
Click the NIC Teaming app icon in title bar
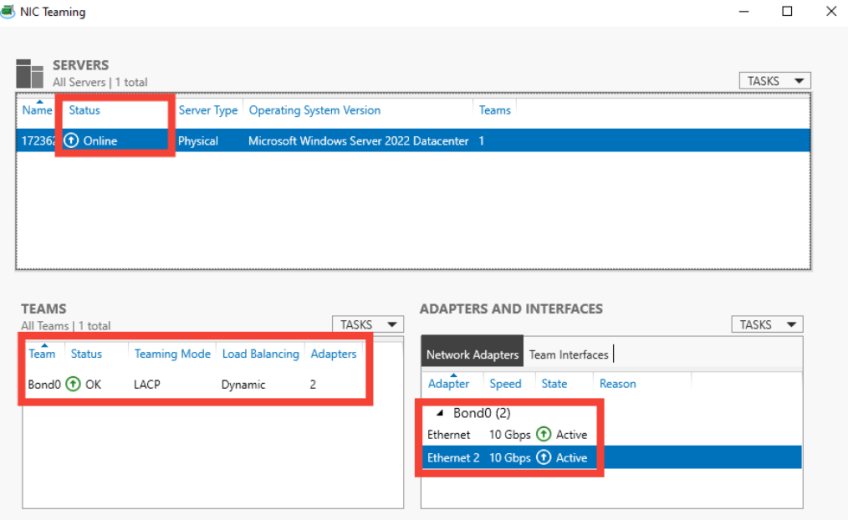coord(9,12)
